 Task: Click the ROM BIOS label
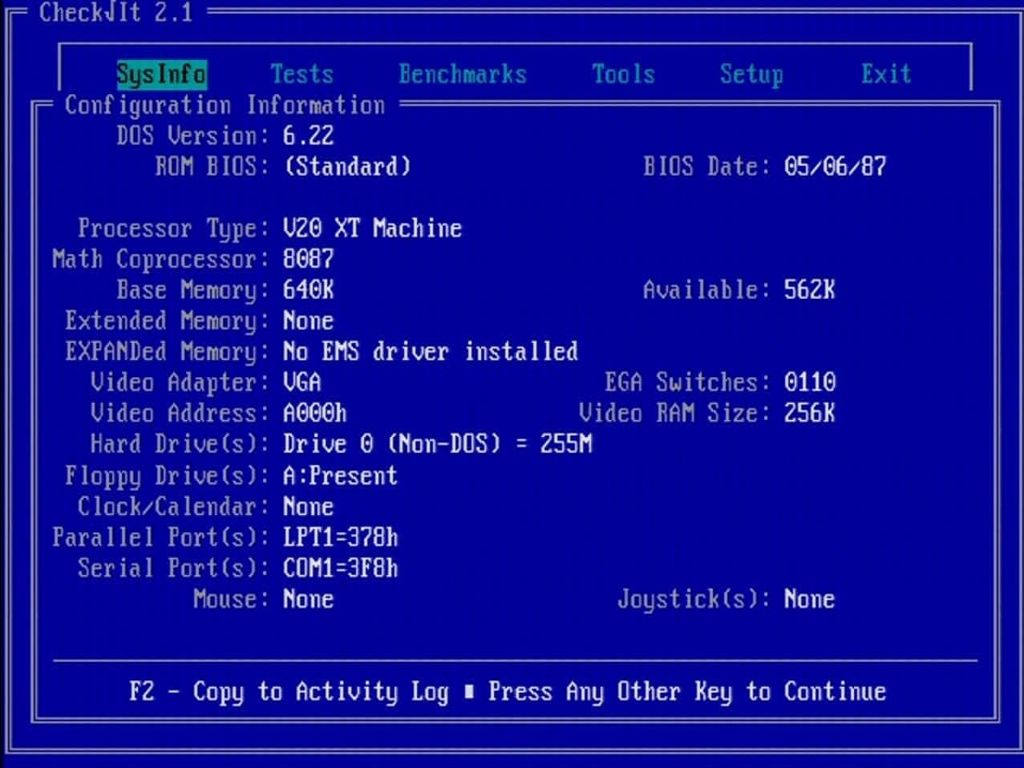click(x=212, y=167)
